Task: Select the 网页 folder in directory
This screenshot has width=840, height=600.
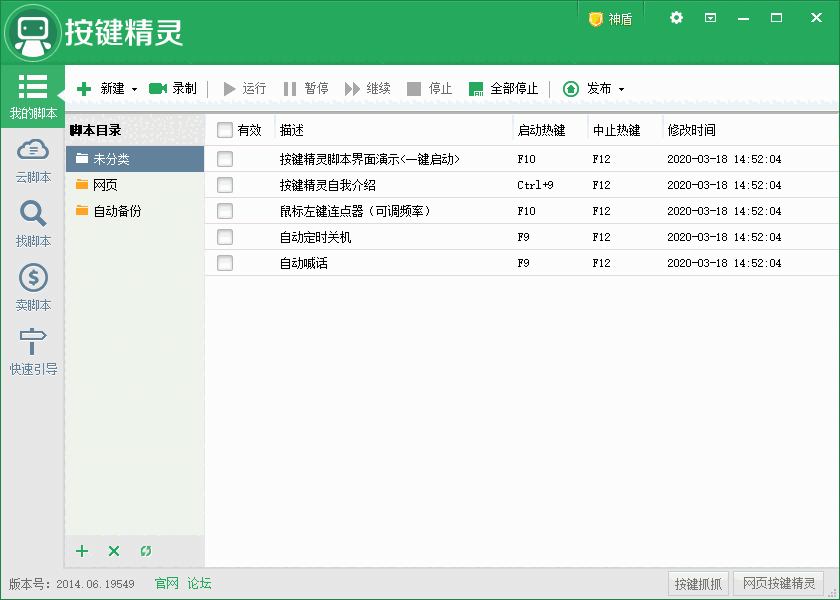Action: (x=105, y=185)
